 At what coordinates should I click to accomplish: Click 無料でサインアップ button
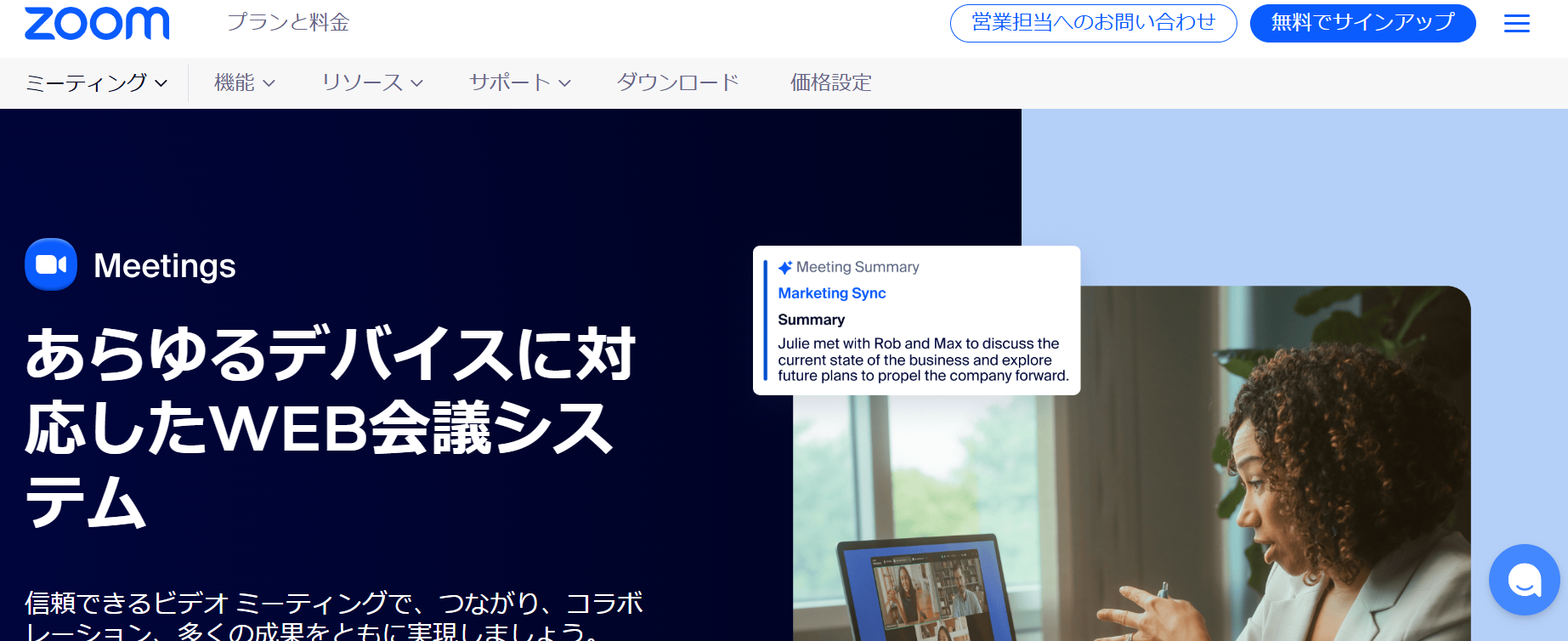[x=1362, y=23]
